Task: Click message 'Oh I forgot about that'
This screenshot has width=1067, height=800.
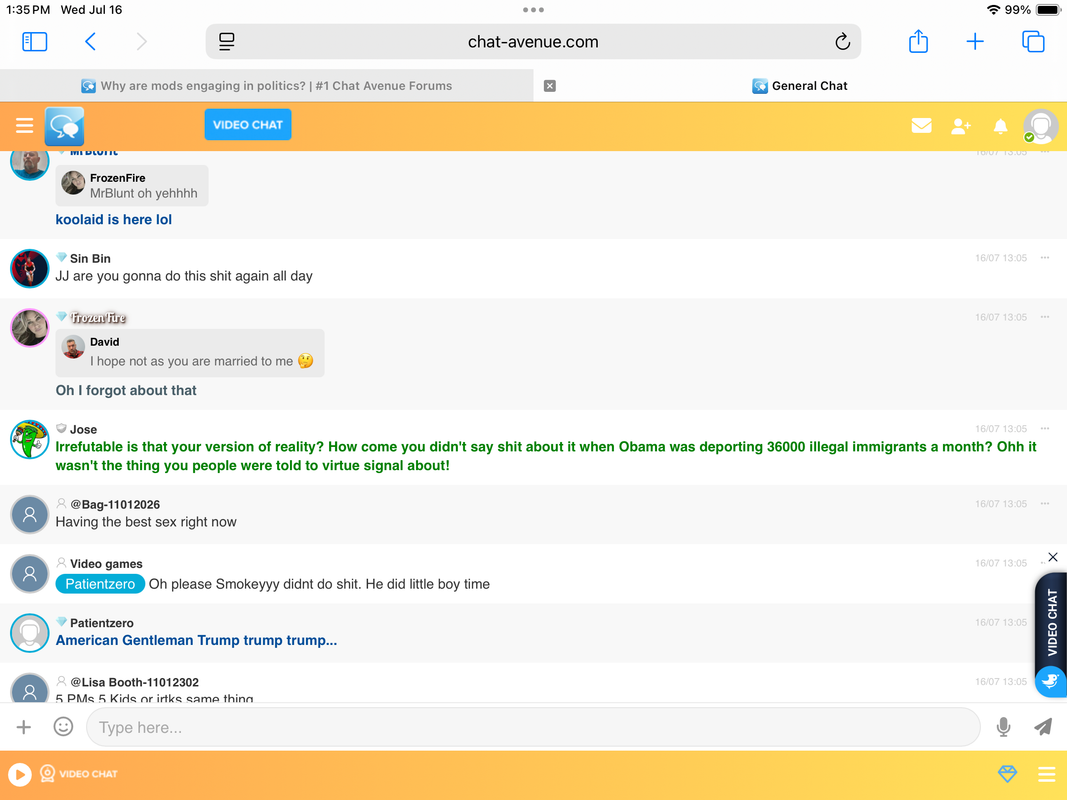Action: (x=126, y=390)
